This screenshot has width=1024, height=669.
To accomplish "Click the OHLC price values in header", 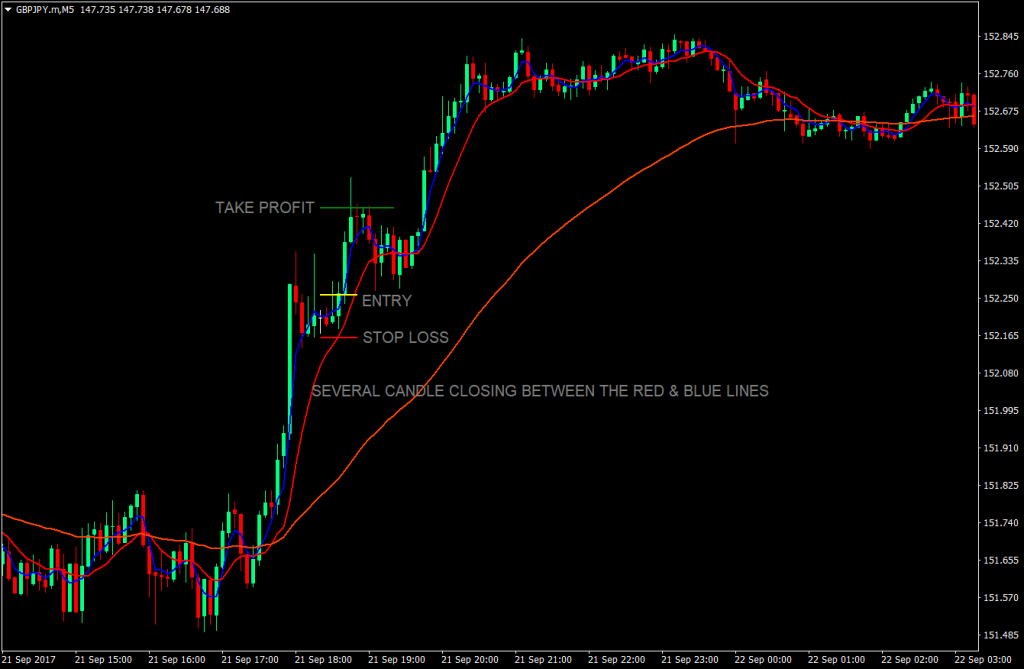I will pos(155,10).
